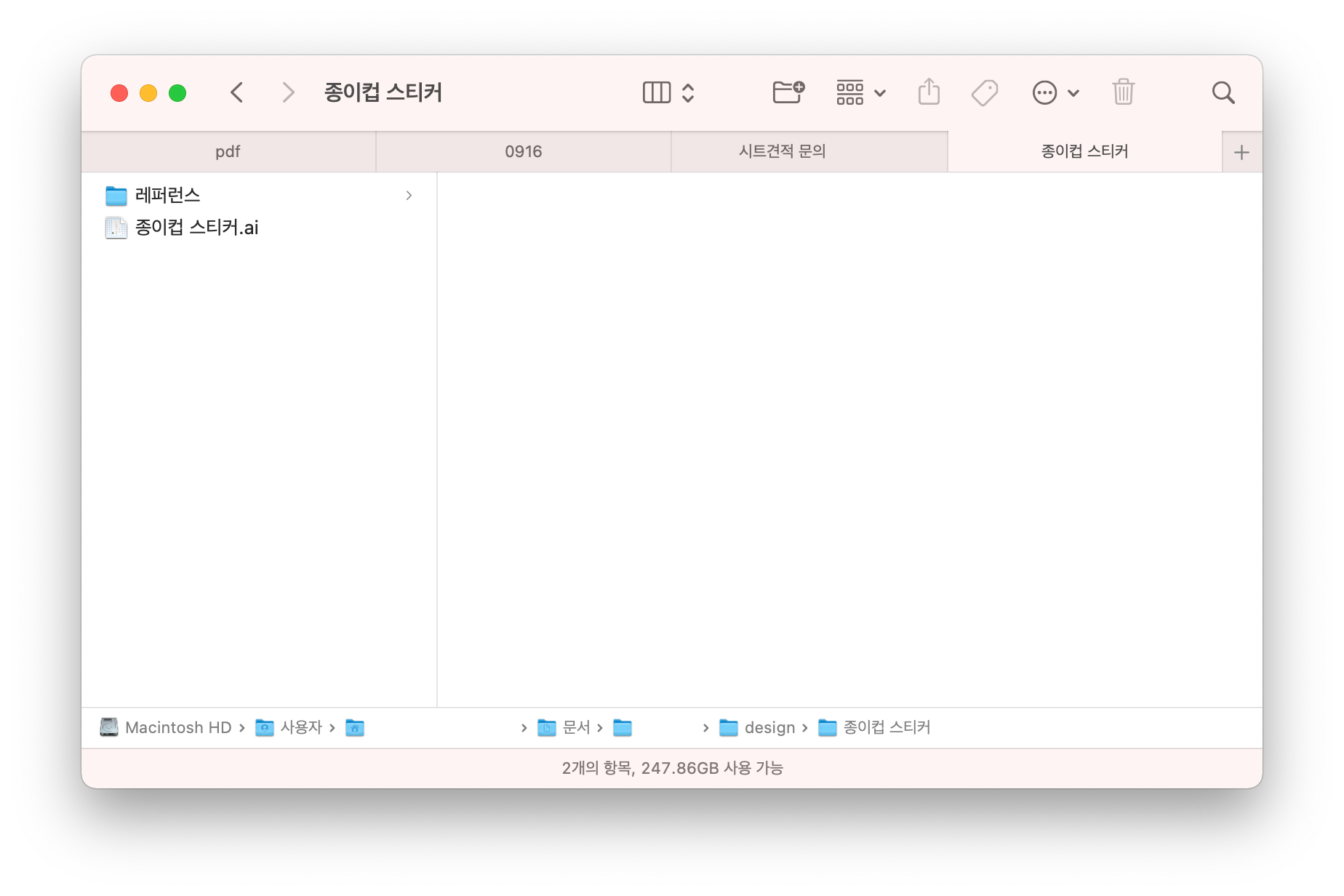Click the unnamed folder after 문서

click(x=623, y=727)
